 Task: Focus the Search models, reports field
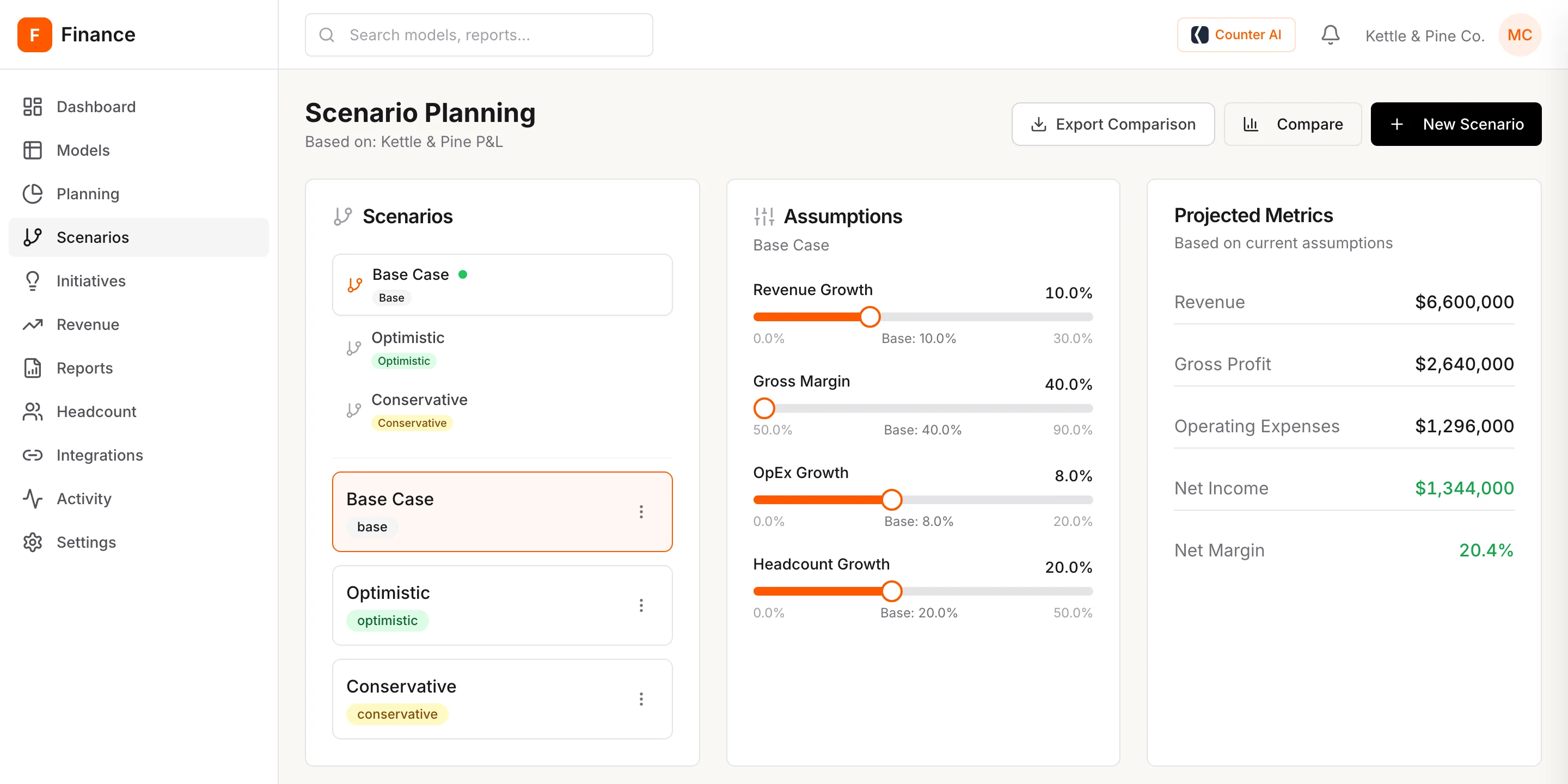tap(479, 35)
